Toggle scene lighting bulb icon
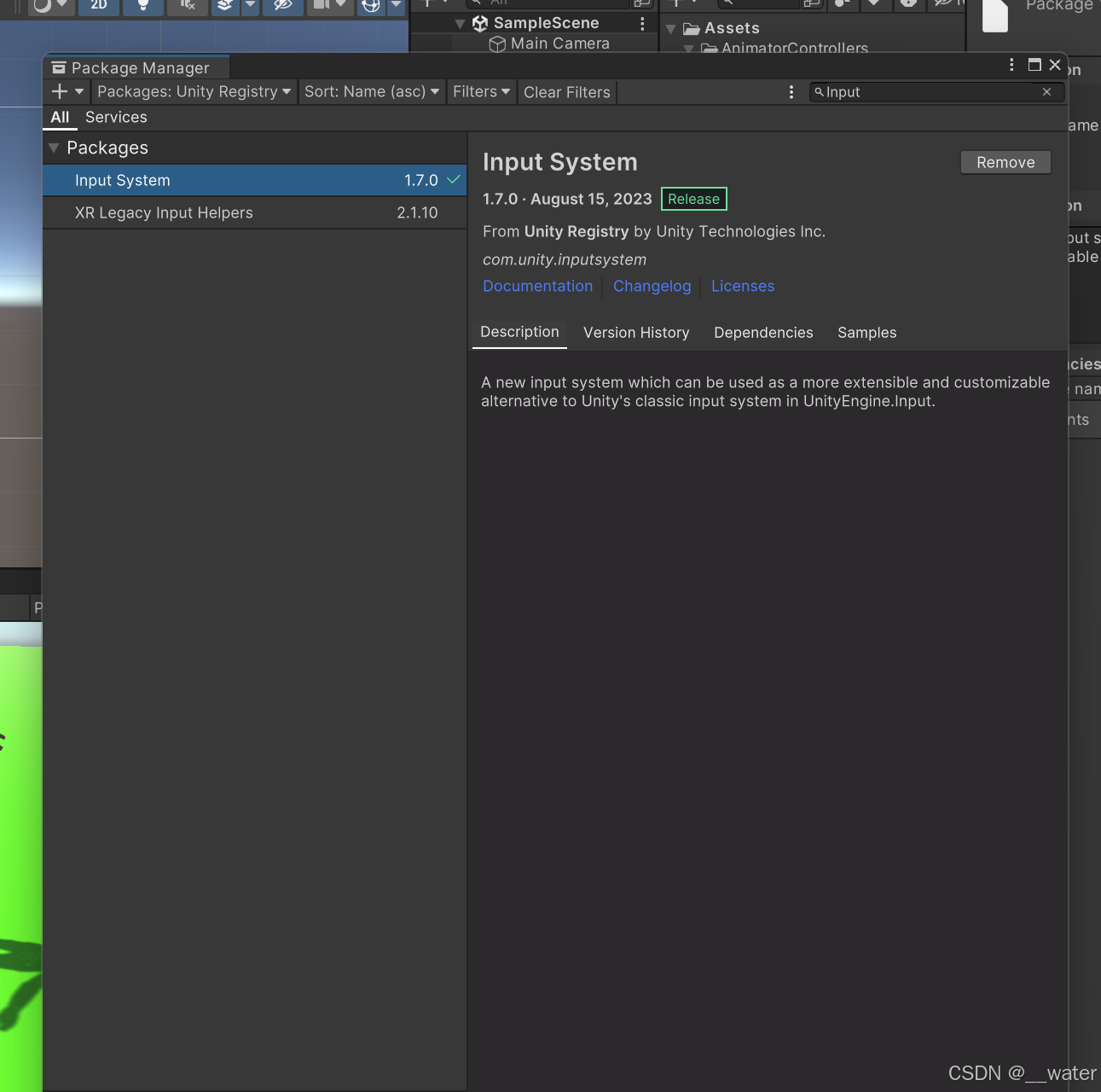Image resolution: width=1101 pixels, height=1092 pixels. (143, 5)
